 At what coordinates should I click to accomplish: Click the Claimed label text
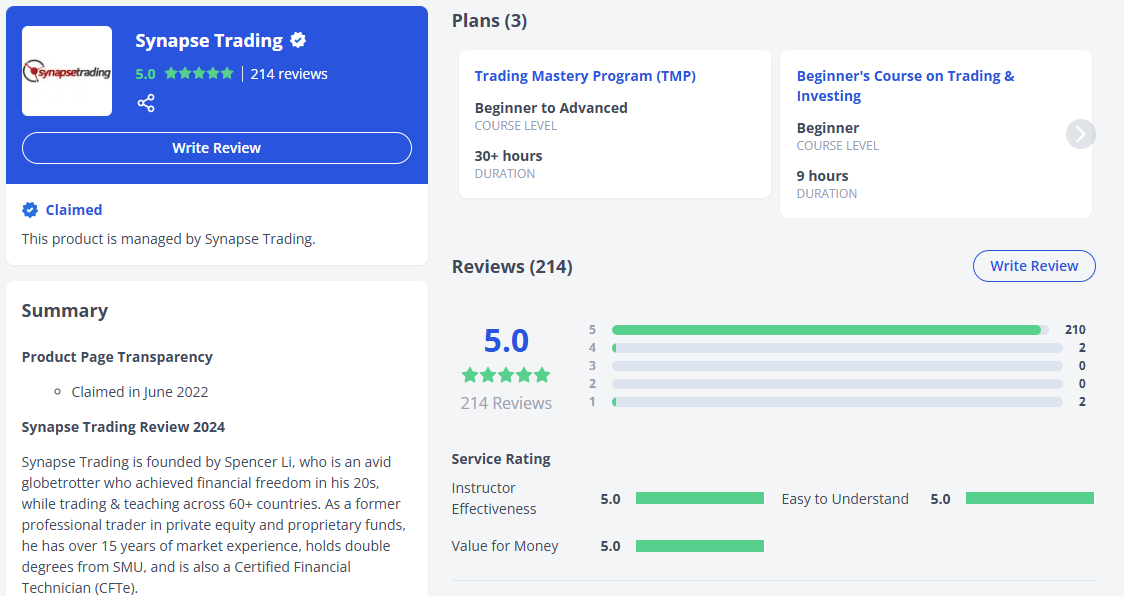click(x=74, y=210)
